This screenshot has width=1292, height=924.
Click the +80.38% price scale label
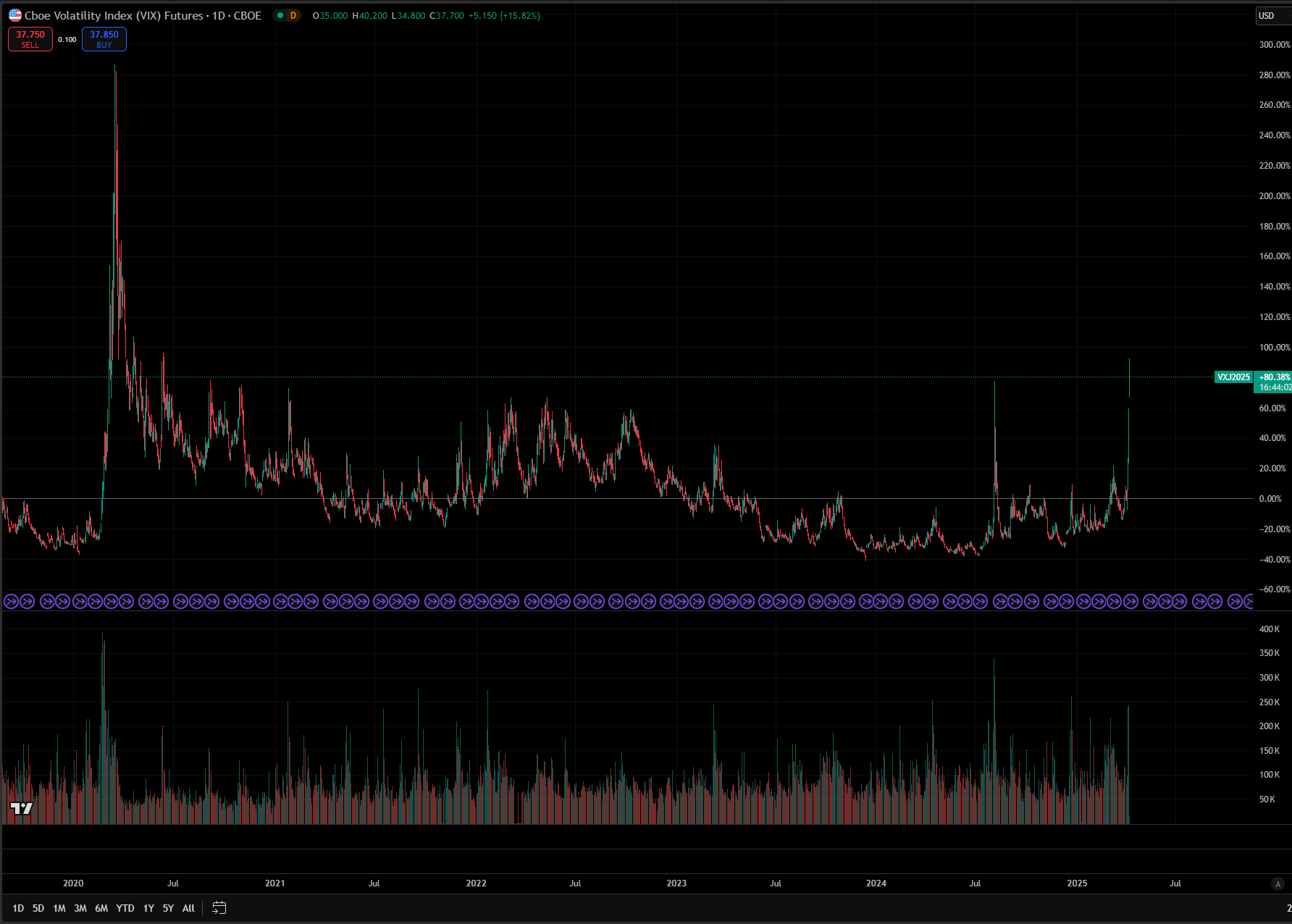pyautogui.click(x=1274, y=377)
